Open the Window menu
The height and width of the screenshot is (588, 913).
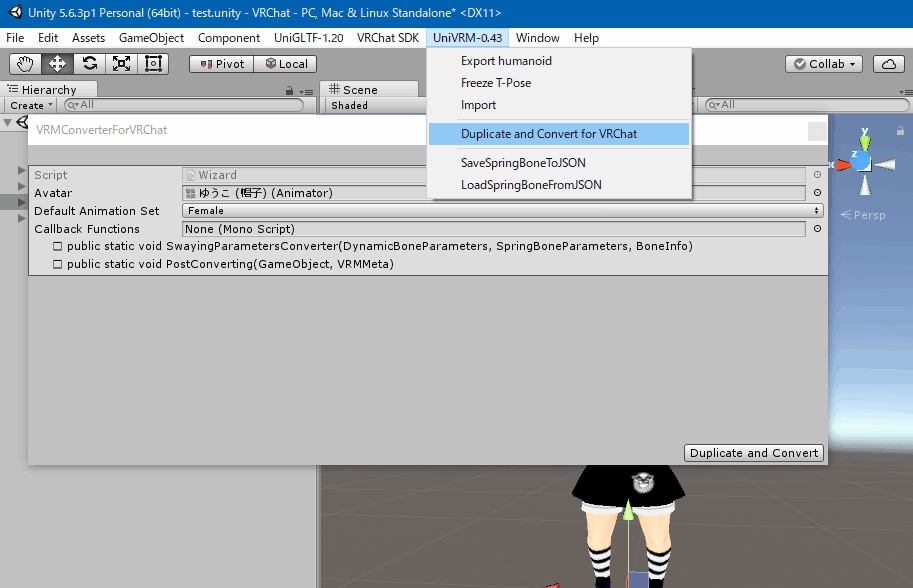coord(537,38)
